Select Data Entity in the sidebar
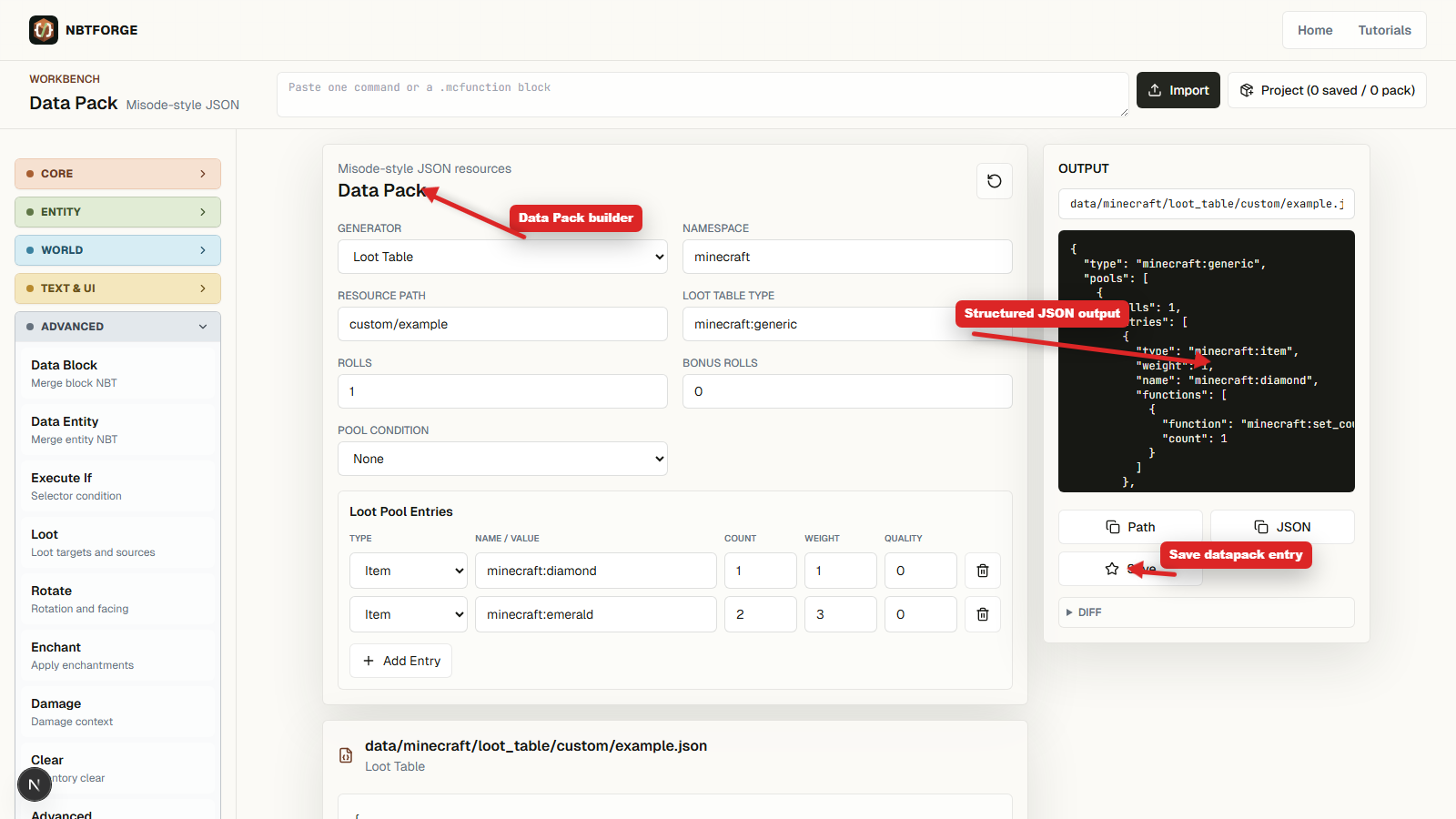1456x819 pixels. tap(117, 430)
